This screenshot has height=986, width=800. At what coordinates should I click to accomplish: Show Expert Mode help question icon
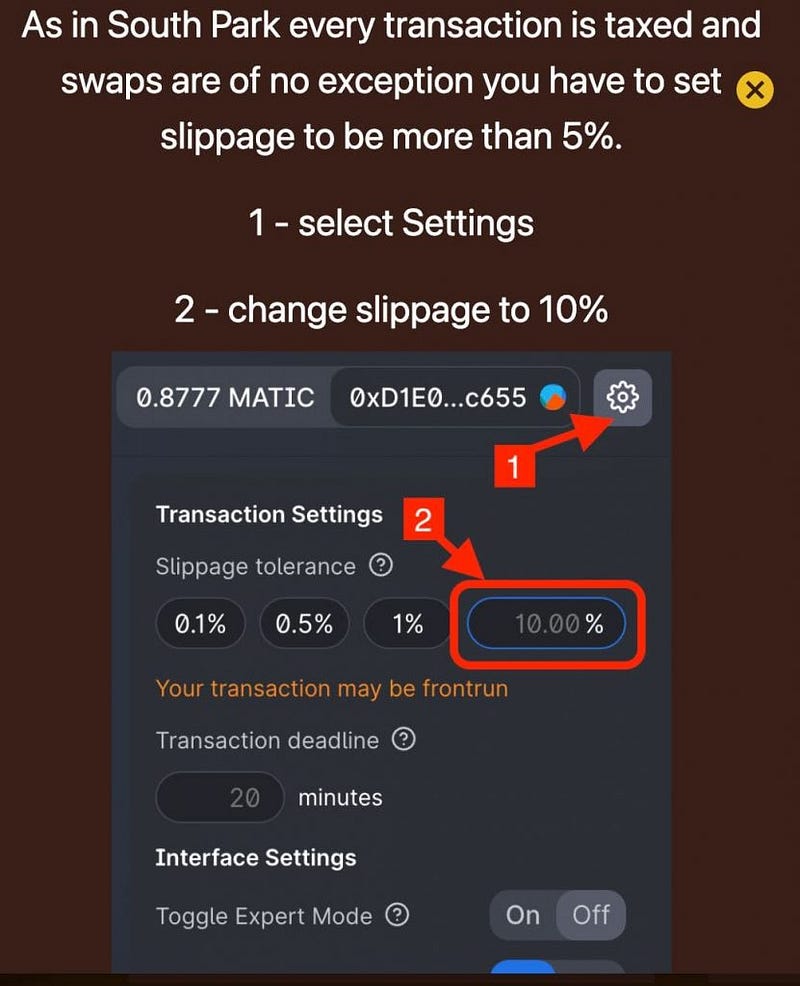click(397, 915)
